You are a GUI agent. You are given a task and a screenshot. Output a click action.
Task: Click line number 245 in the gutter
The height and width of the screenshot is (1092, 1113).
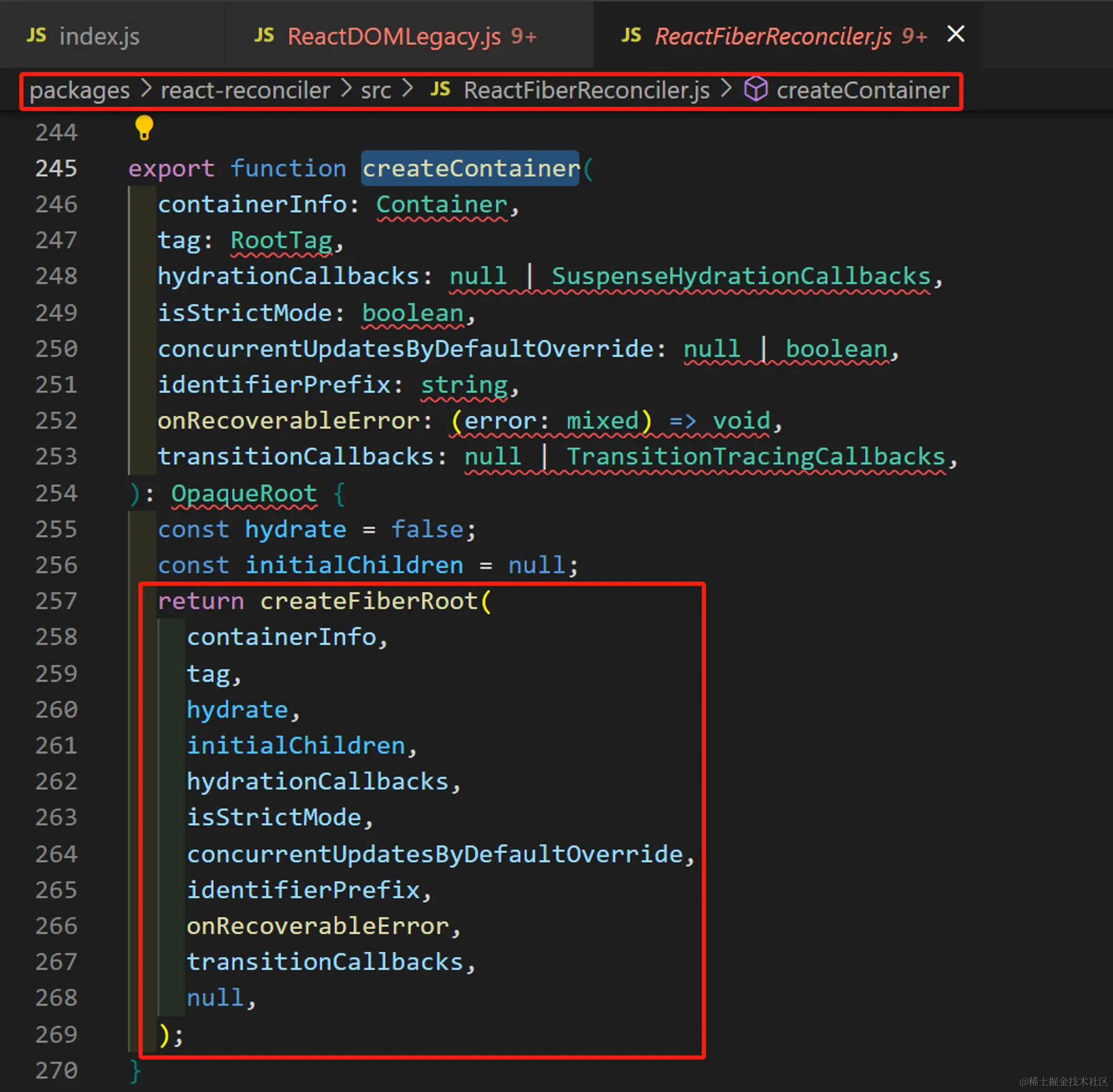tap(56, 169)
